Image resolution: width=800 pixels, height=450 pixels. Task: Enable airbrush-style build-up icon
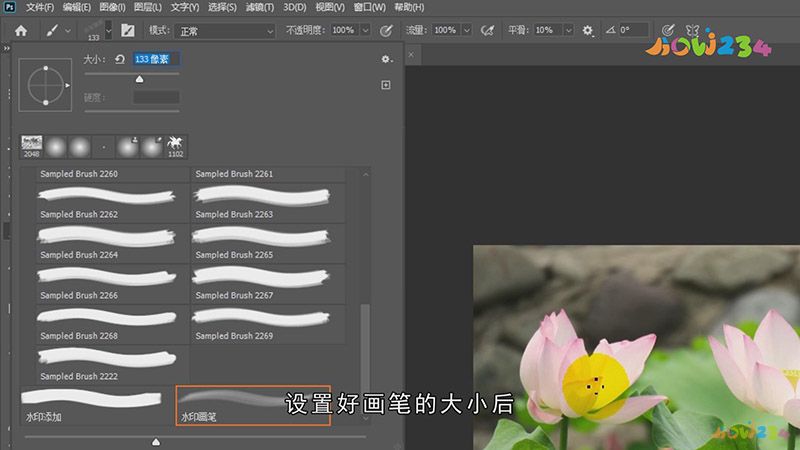487,31
